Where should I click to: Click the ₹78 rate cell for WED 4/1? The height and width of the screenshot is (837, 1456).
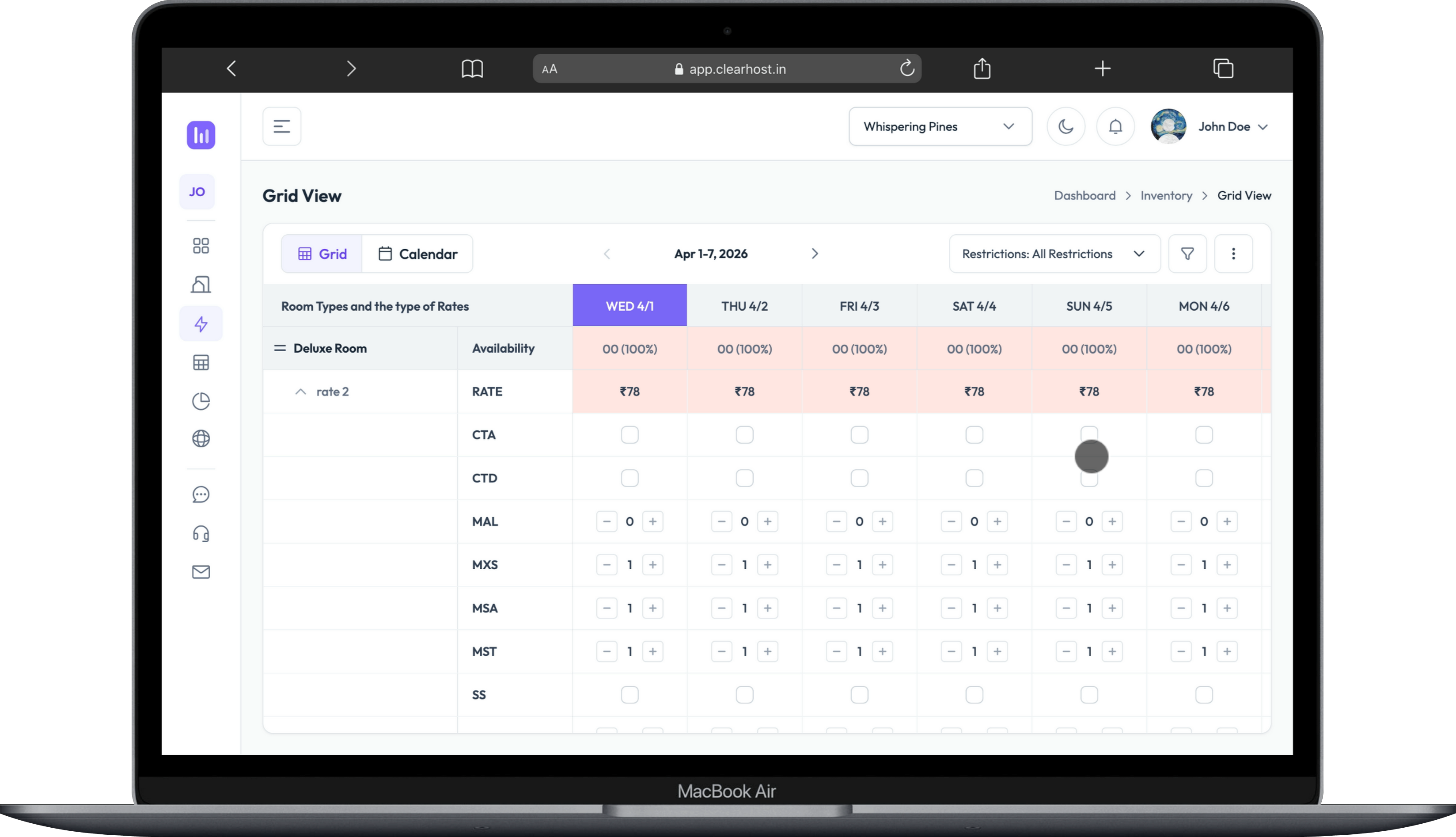629,392
